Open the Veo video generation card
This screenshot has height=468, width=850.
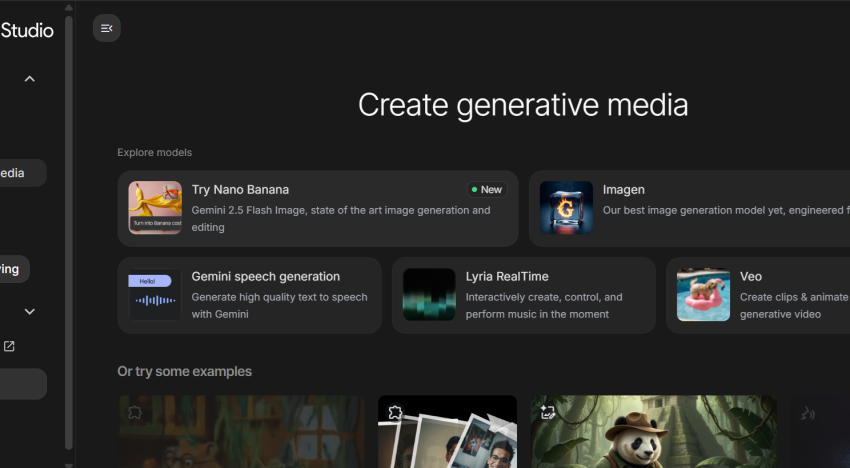tap(758, 295)
